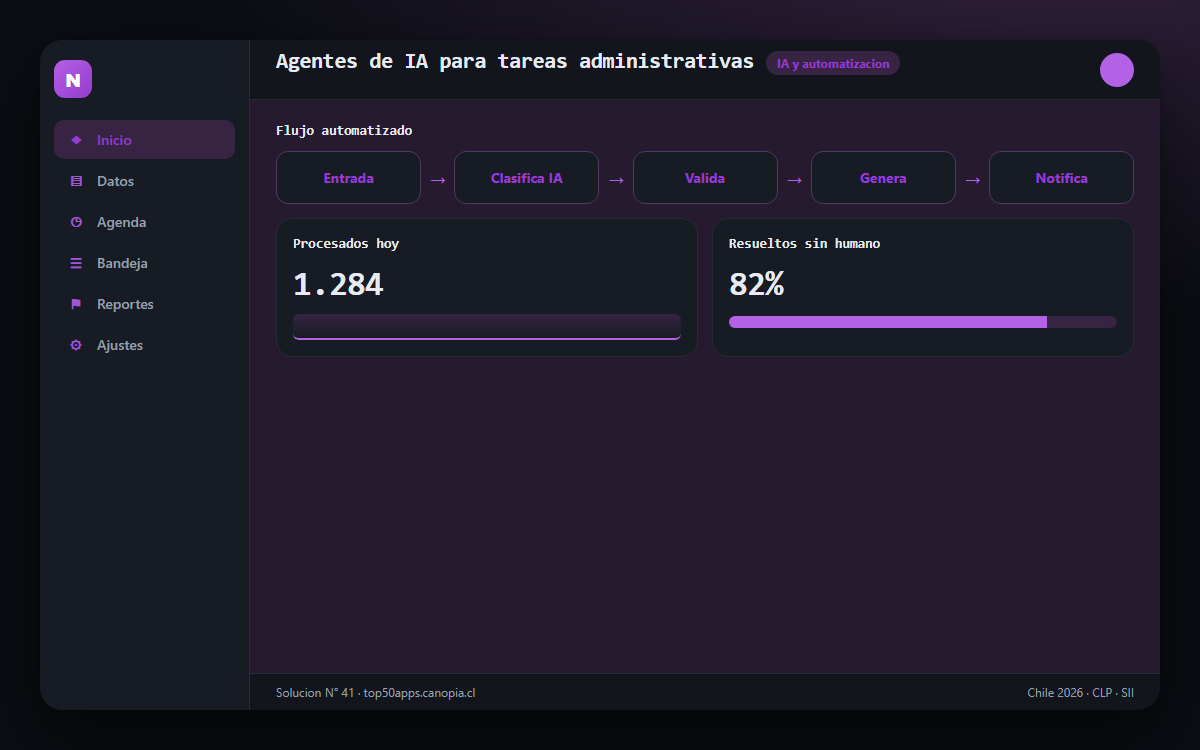The width and height of the screenshot is (1200, 750).
Task: Select the Entrada flow step
Action: pyautogui.click(x=348, y=178)
